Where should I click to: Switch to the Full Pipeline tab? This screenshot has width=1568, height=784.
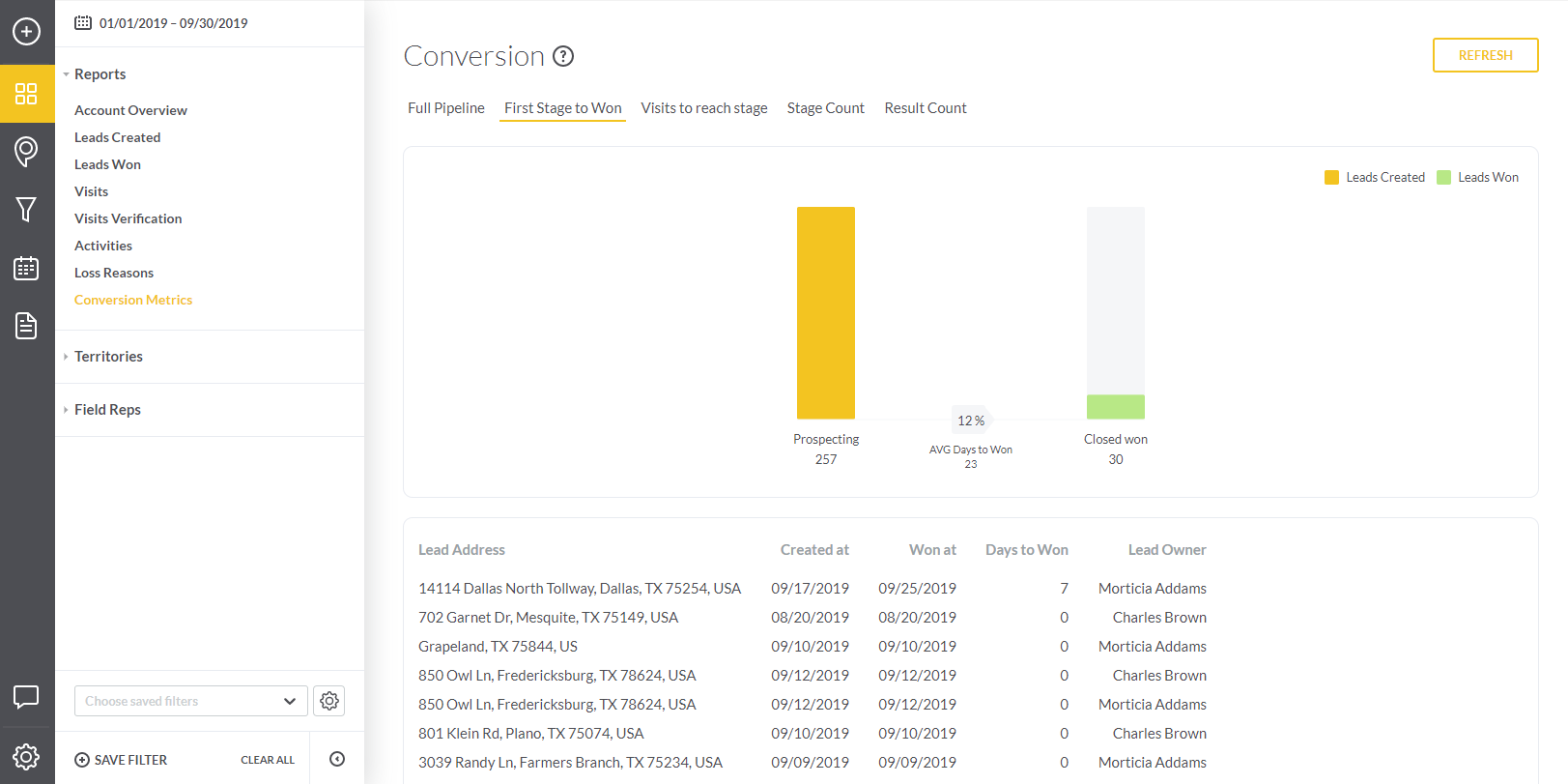pos(446,108)
